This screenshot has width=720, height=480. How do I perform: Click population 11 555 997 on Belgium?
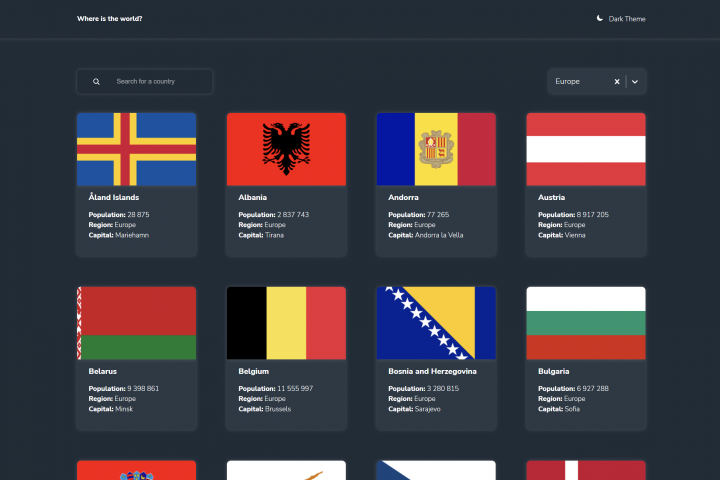coord(295,389)
